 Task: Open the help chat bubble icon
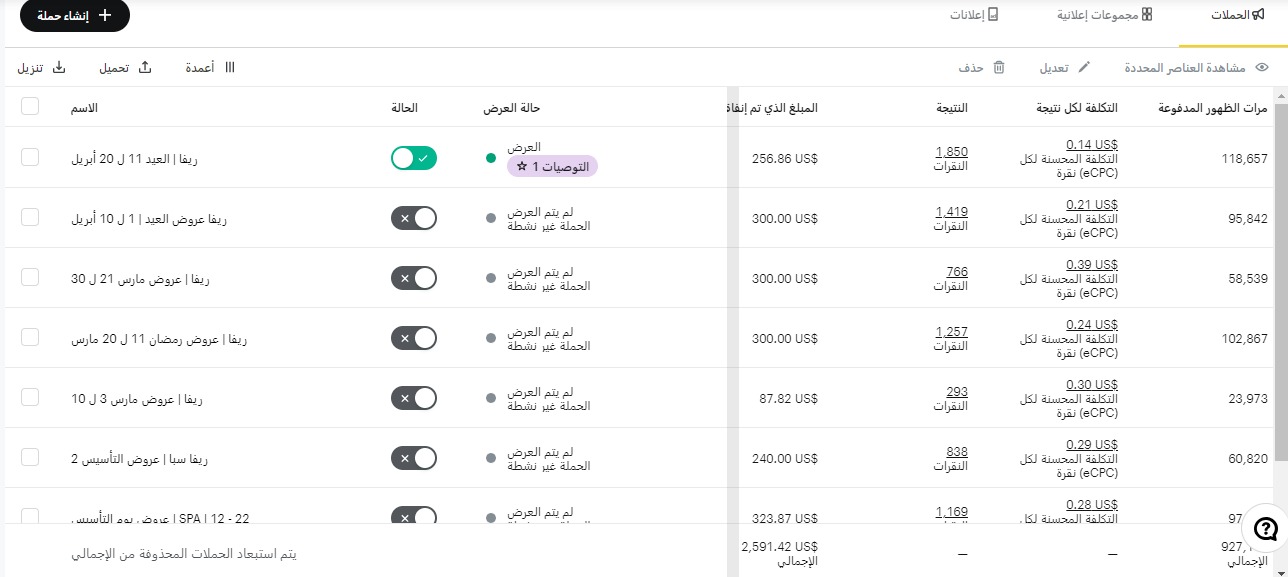1265,529
